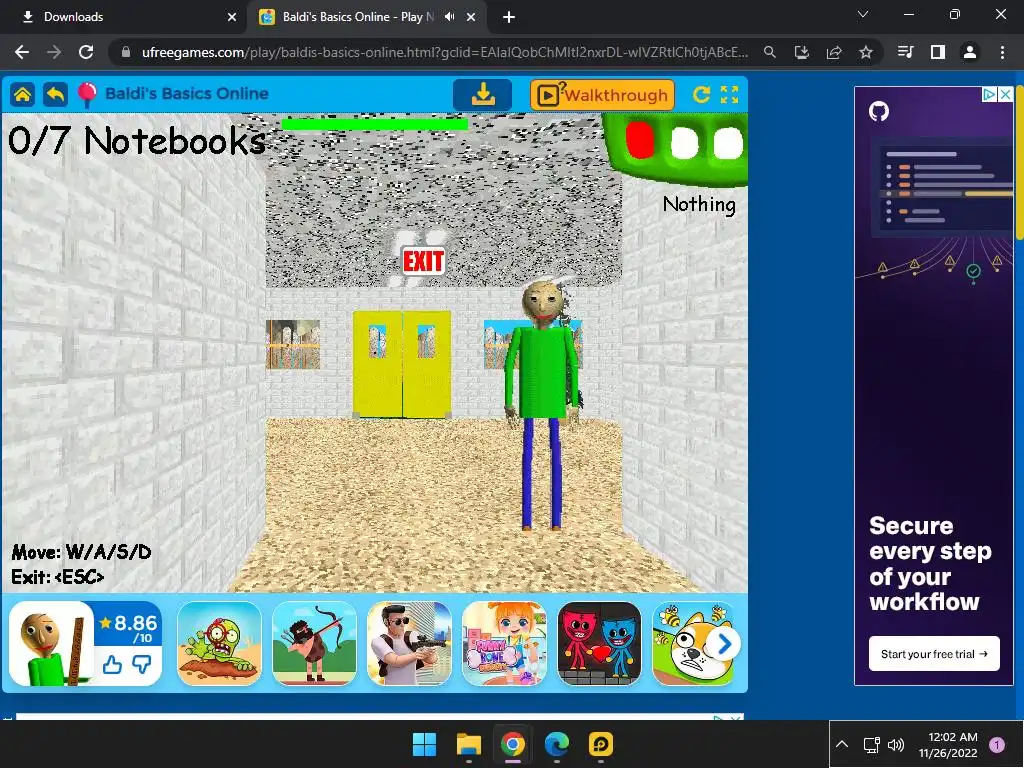The height and width of the screenshot is (768, 1024).
Task: Go to the site home icon
Action: click(x=22, y=95)
